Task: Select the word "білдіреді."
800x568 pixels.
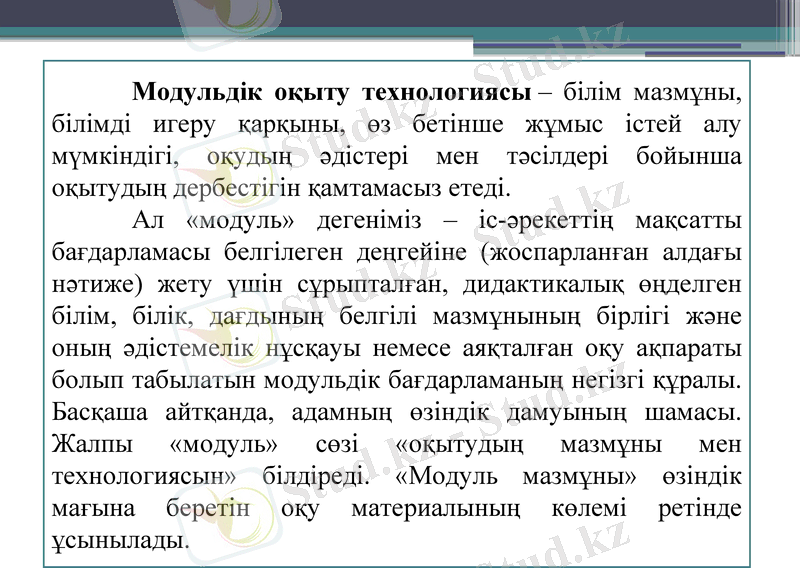Action: 315,476
